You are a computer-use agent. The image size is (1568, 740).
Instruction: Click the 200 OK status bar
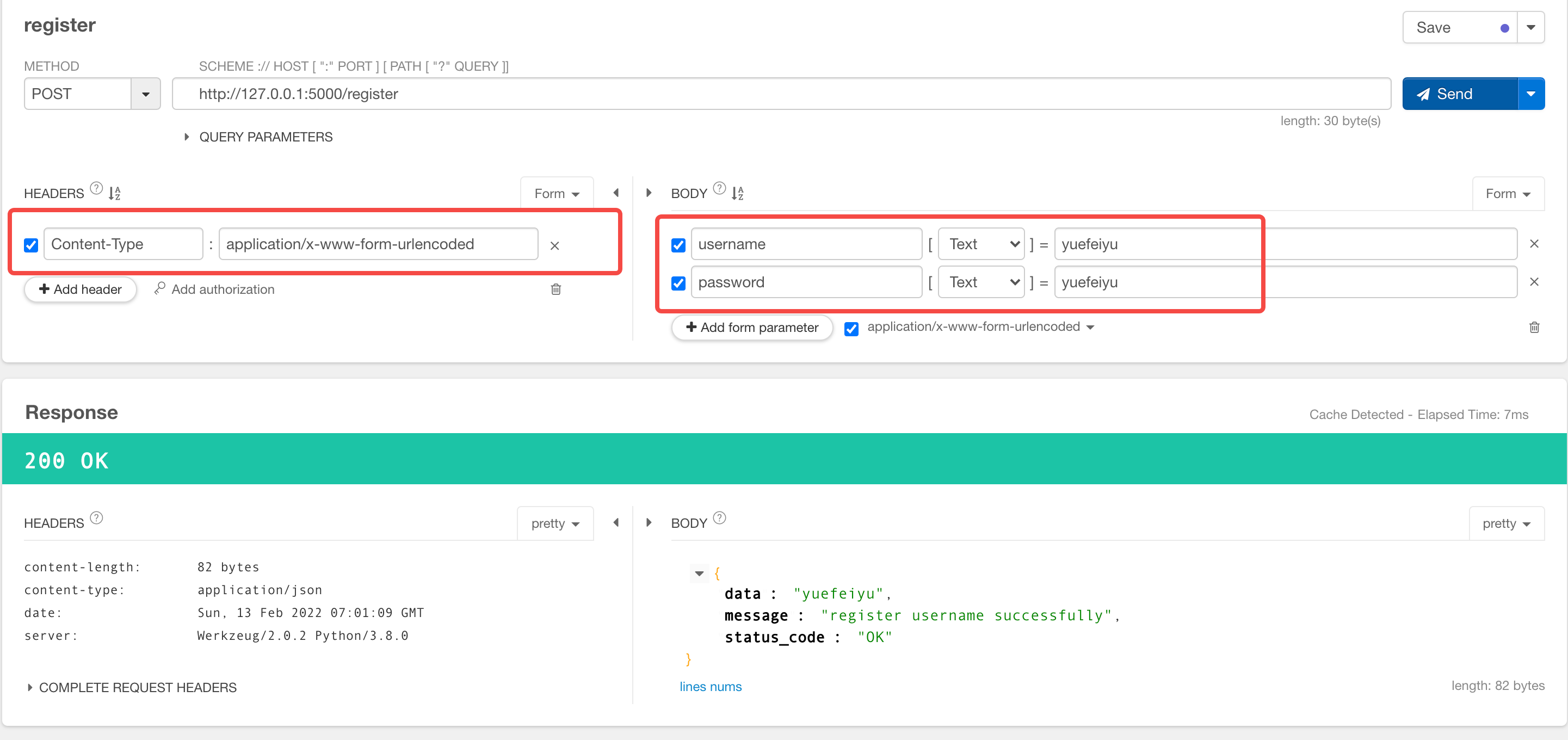pos(784,459)
